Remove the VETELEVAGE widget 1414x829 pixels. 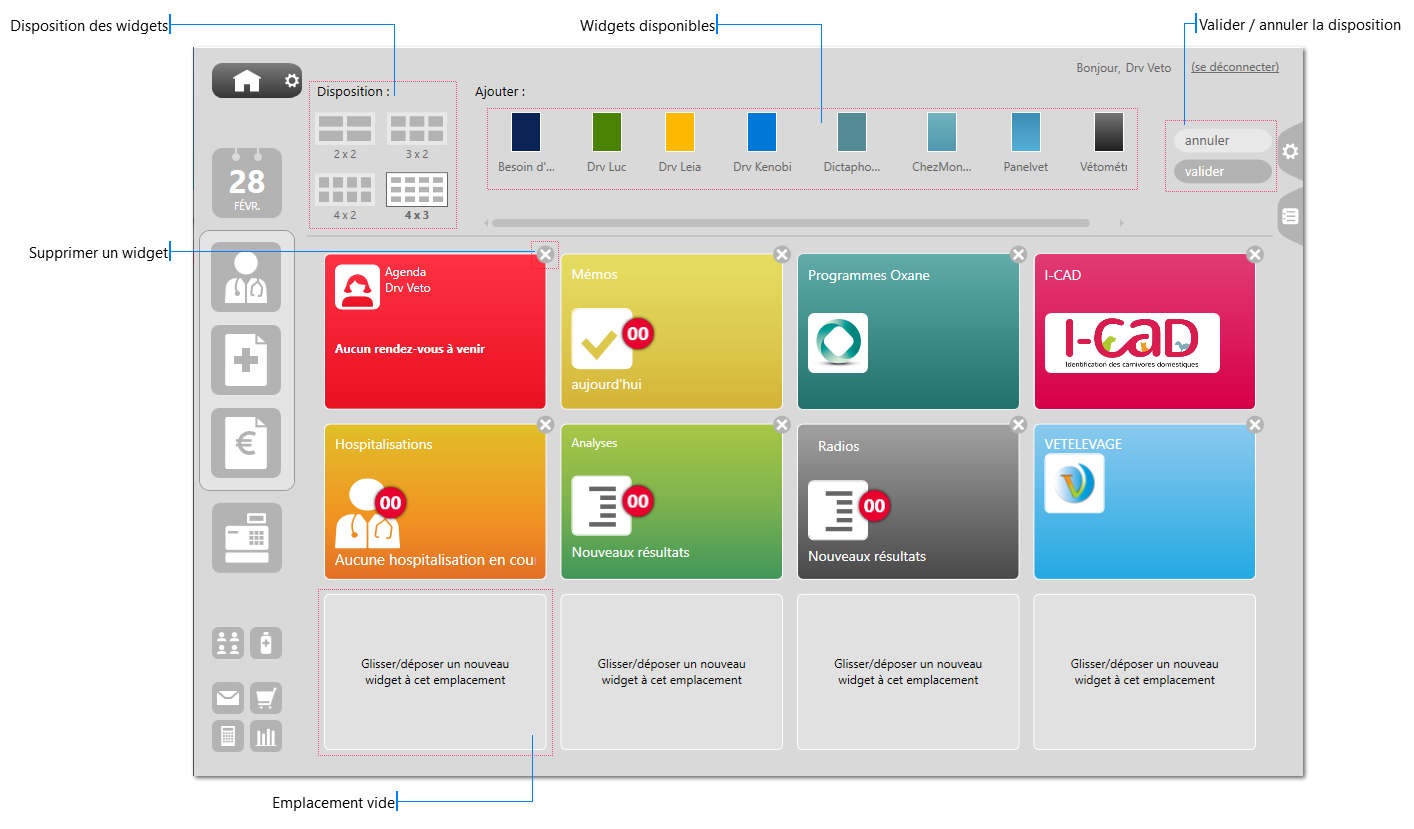click(x=1255, y=425)
